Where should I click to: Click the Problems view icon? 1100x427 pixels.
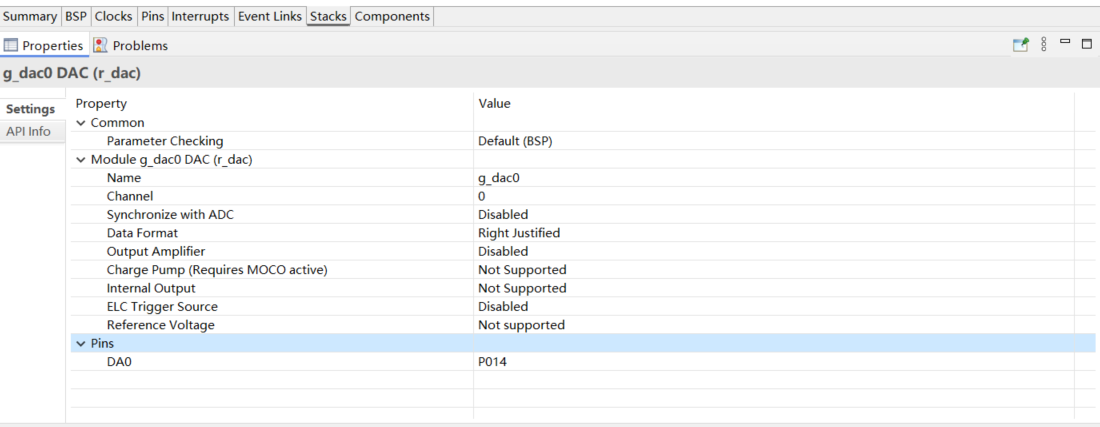100,46
